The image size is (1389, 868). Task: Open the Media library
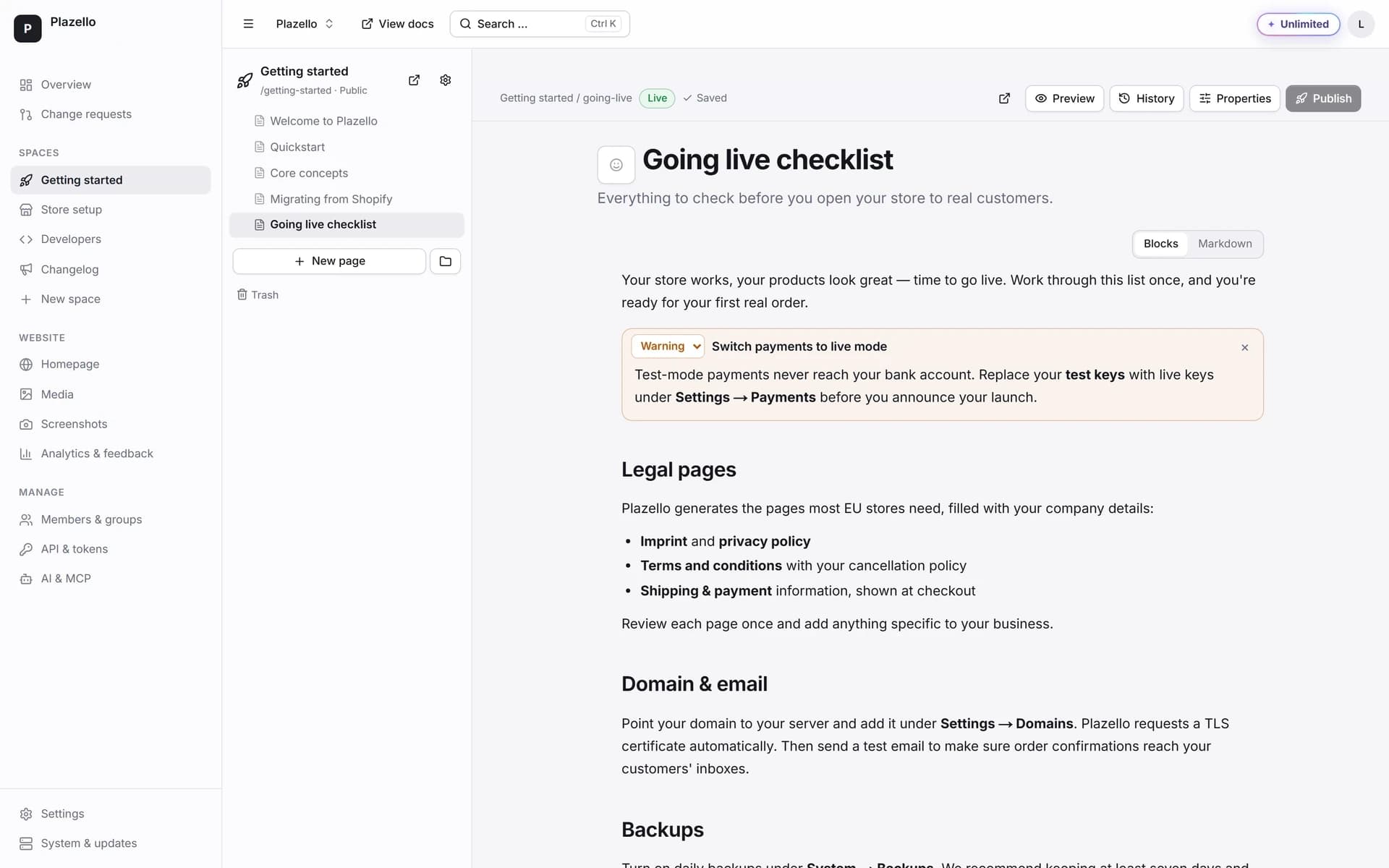click(111, 395)
